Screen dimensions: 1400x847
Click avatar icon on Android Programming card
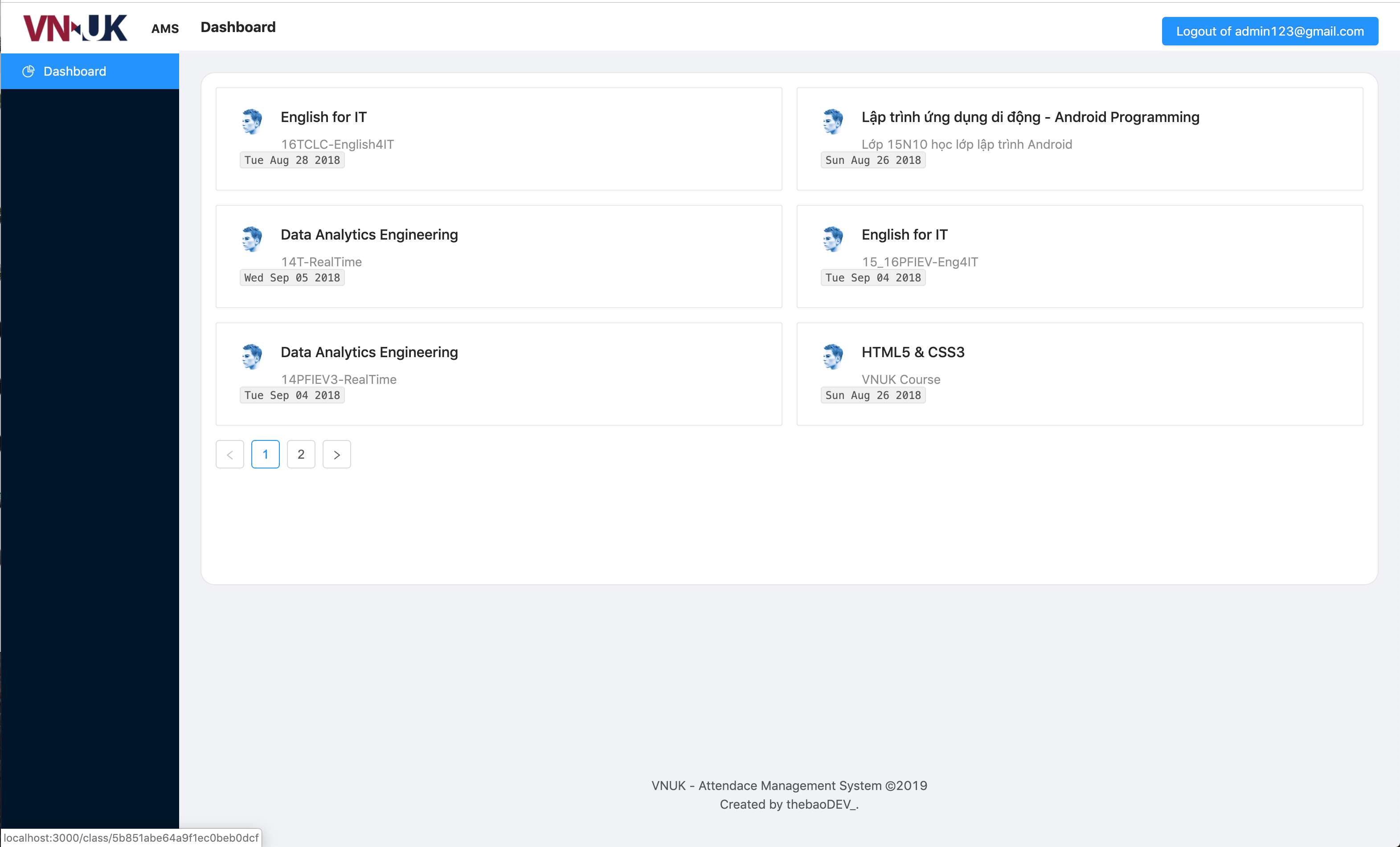click(x=833, y=122)
